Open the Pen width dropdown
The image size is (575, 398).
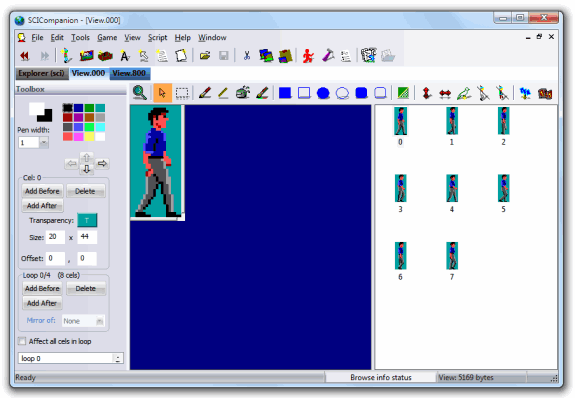pyautogui.click(x=44, y=142)
